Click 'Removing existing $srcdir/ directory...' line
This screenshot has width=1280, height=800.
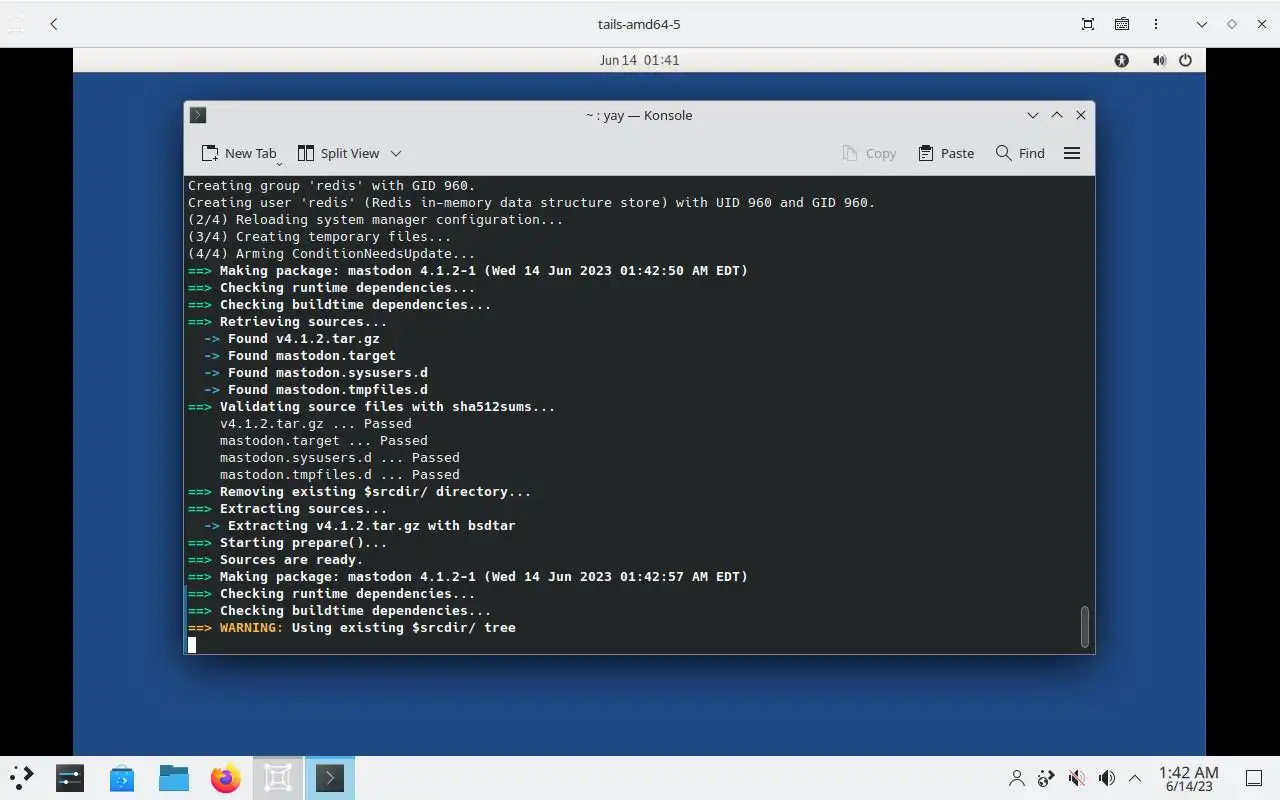pyautogui.click(x=360, y=492)
